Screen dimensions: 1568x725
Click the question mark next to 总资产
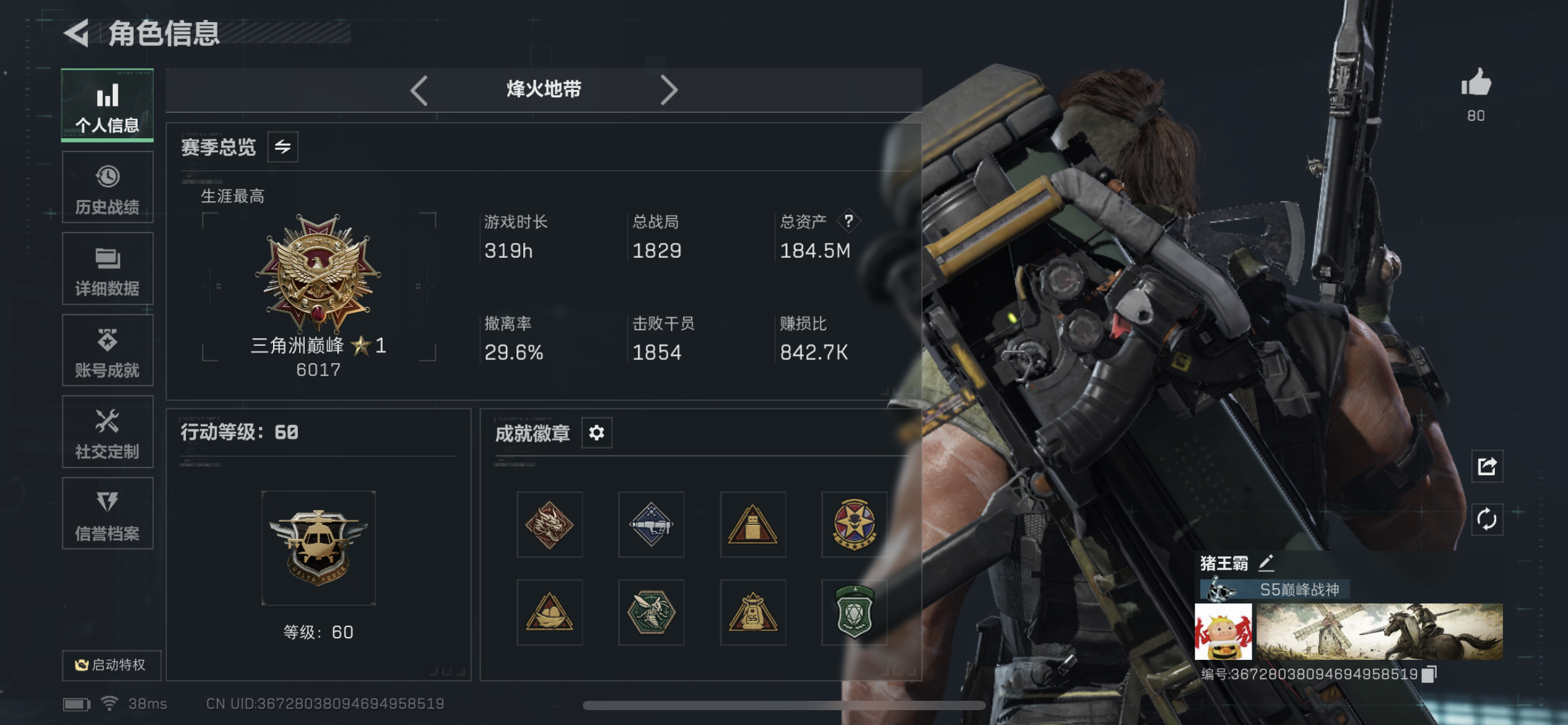pyautogui.click(x=848, y=221)
